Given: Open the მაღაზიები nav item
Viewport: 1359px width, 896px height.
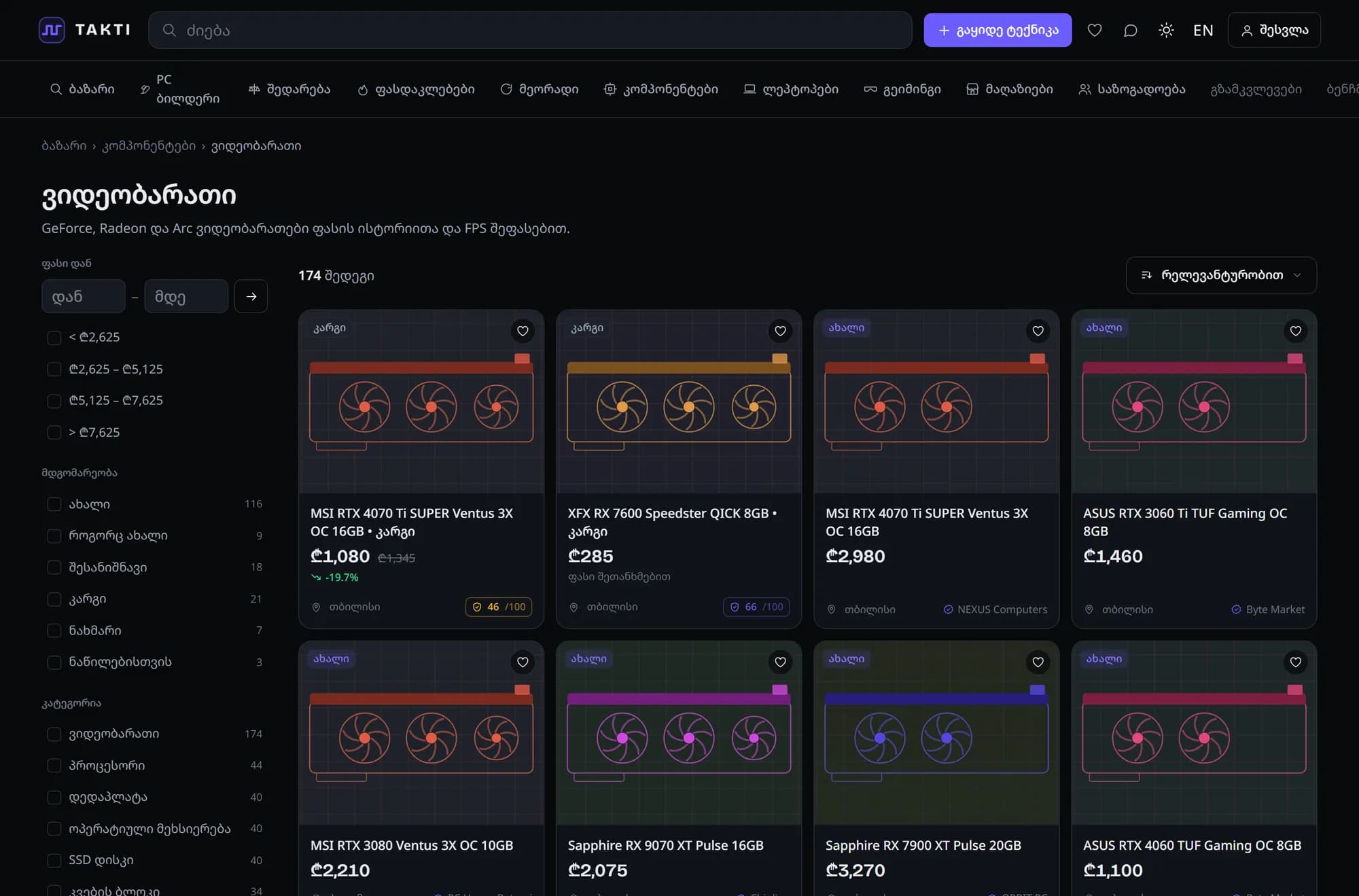Looking at the screenshot, I should point(1010,89).
